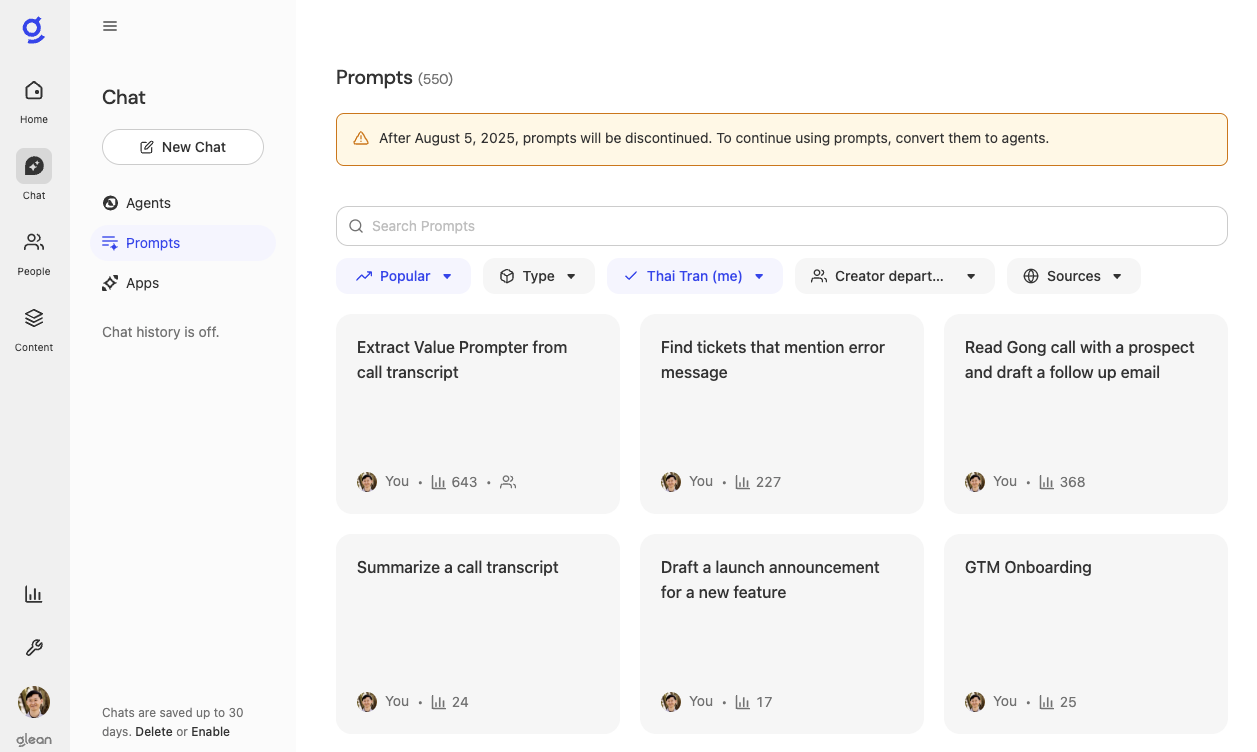Click the user profile avatar
Screen dimensions: 1257x752
[34, 702]
